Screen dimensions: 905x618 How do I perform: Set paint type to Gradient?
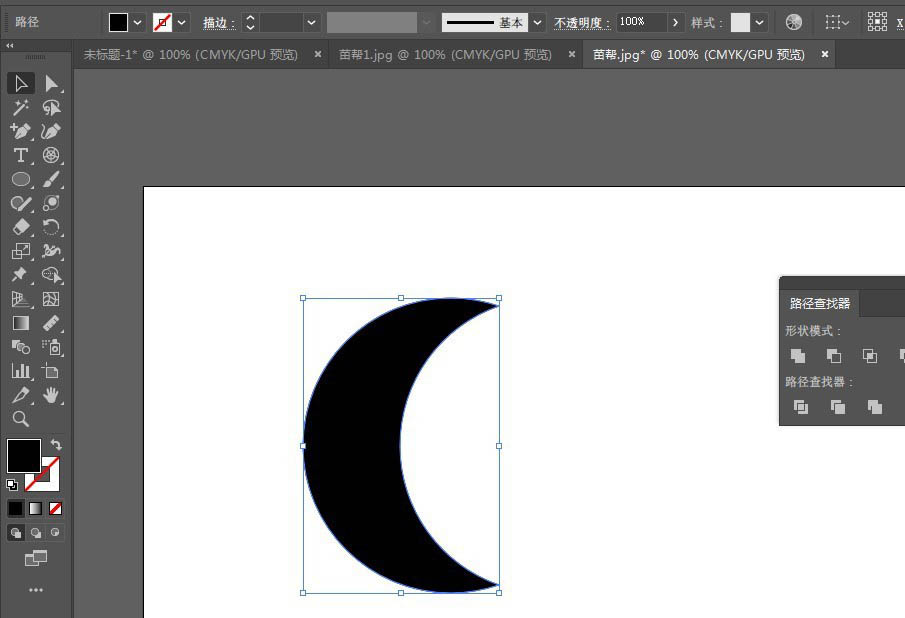36,508
